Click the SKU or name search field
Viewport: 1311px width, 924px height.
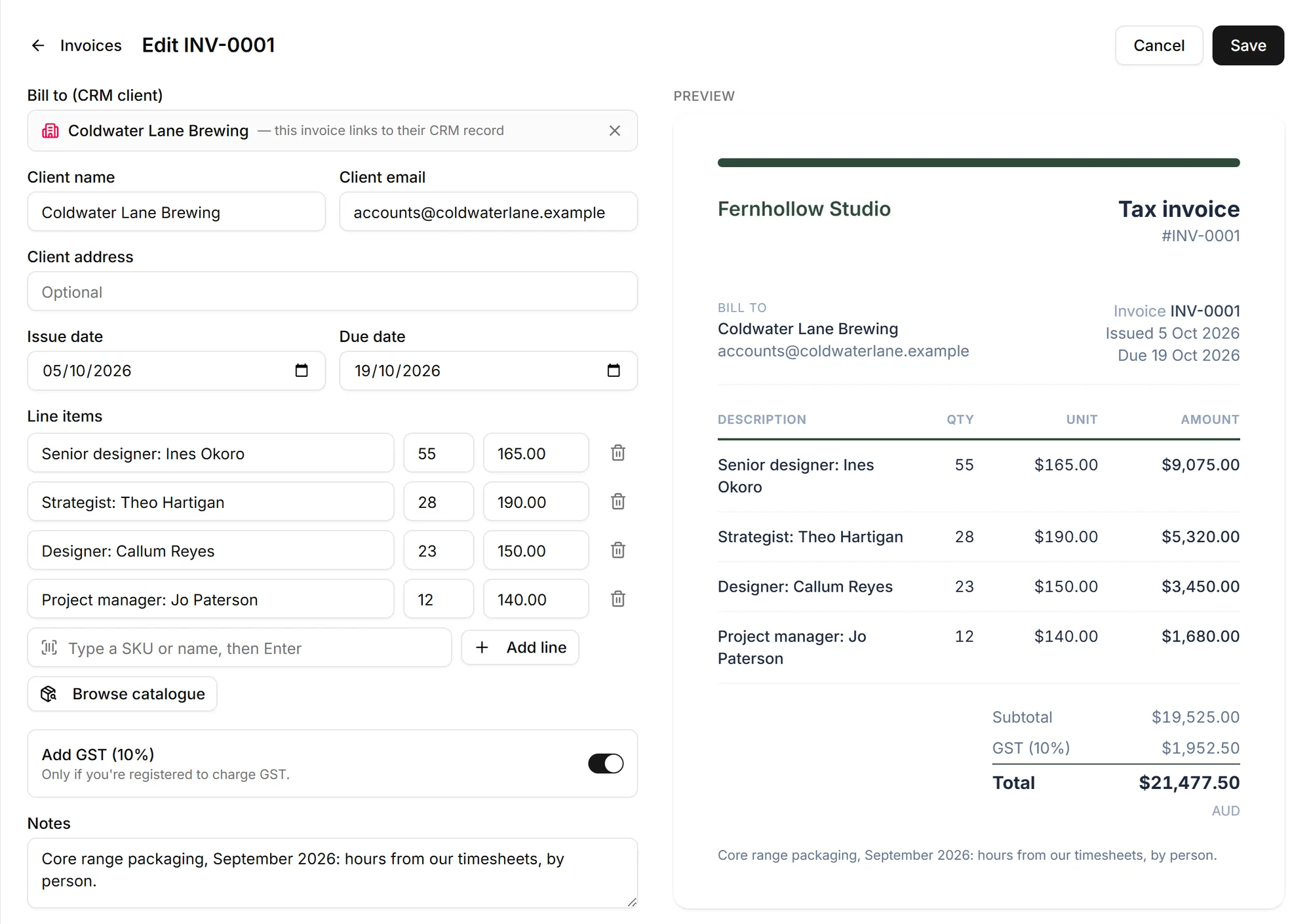pyautogui.click(x=239, y=647)
